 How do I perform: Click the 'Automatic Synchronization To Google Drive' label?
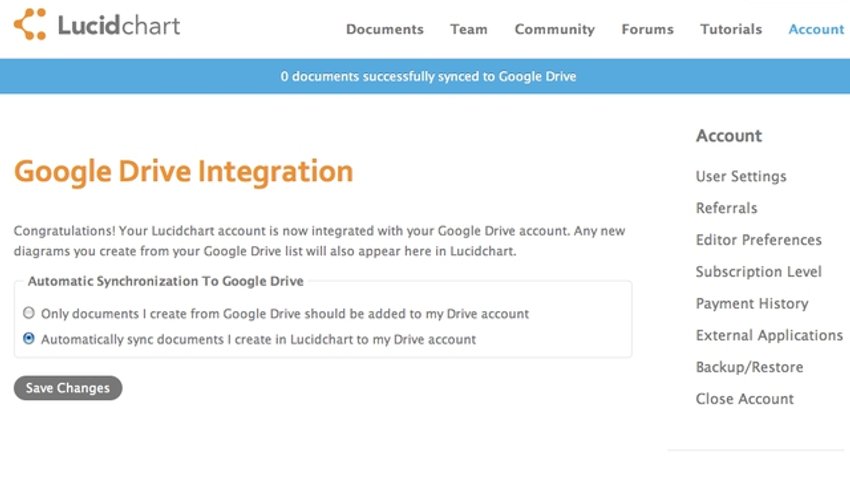pyautogui.click(x=166, y=281)
